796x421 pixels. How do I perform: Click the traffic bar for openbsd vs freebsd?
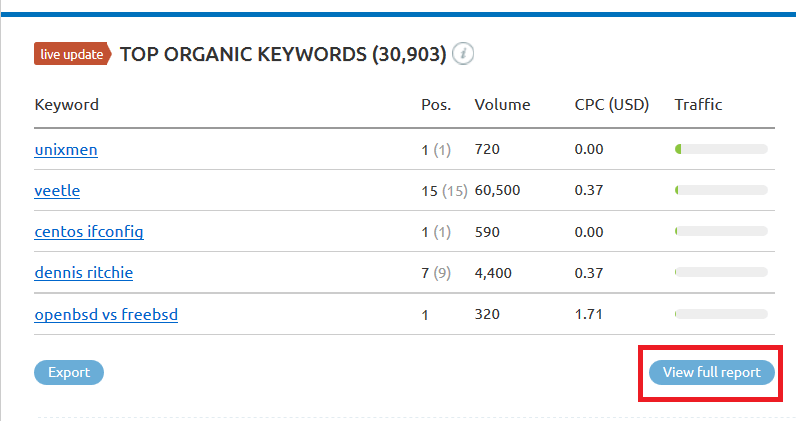click(x=721, y=314)
